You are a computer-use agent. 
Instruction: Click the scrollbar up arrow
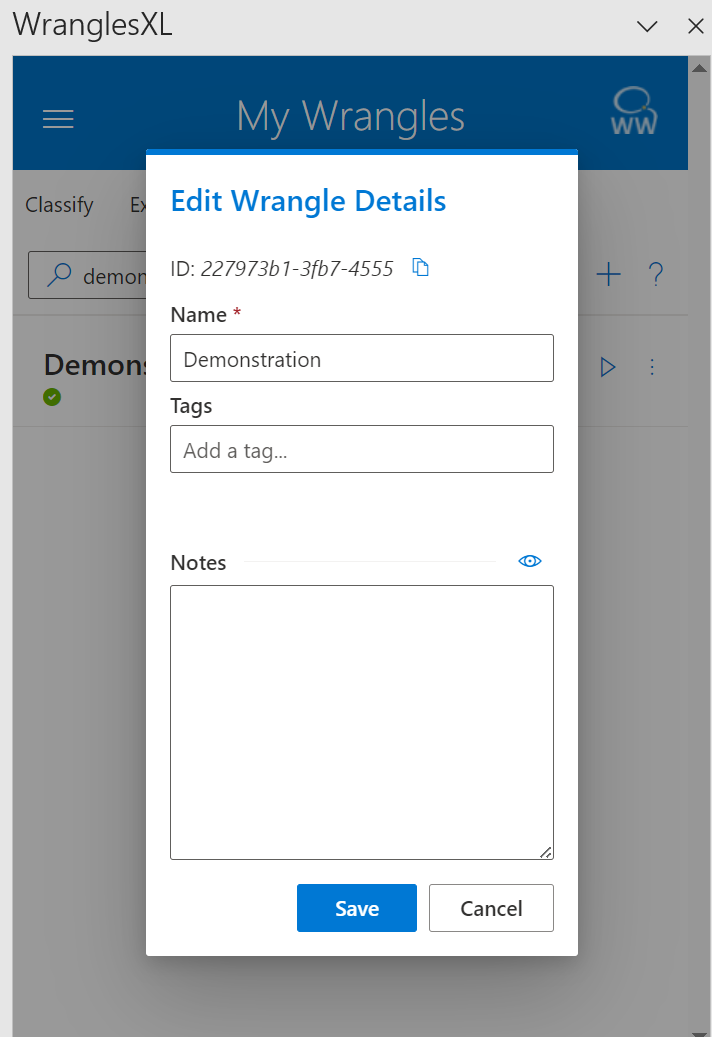[699, 65]
